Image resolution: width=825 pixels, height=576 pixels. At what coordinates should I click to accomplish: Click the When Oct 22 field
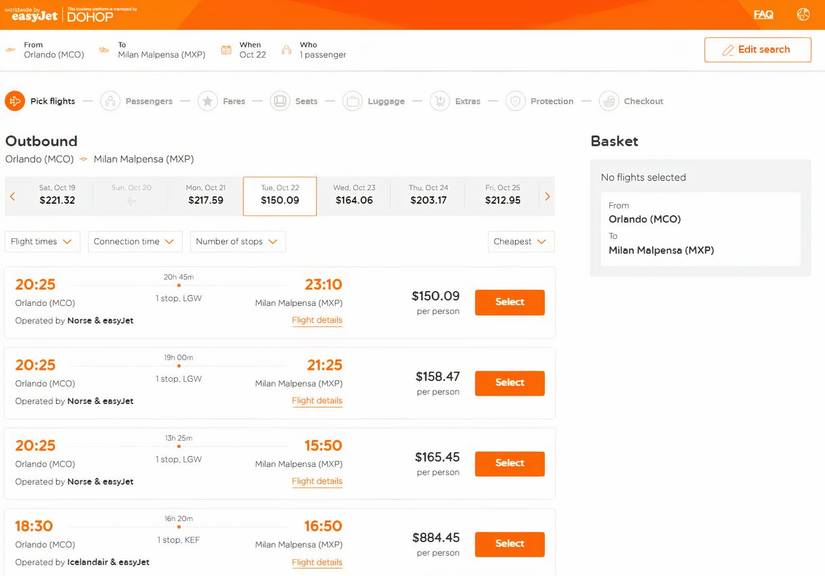coord(253,50)
